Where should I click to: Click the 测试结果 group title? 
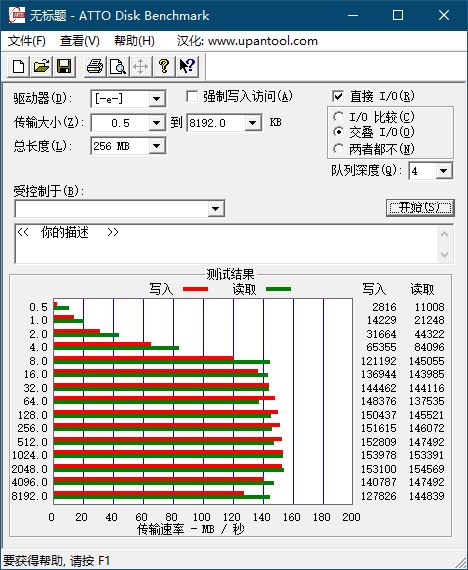pos(230,274)
